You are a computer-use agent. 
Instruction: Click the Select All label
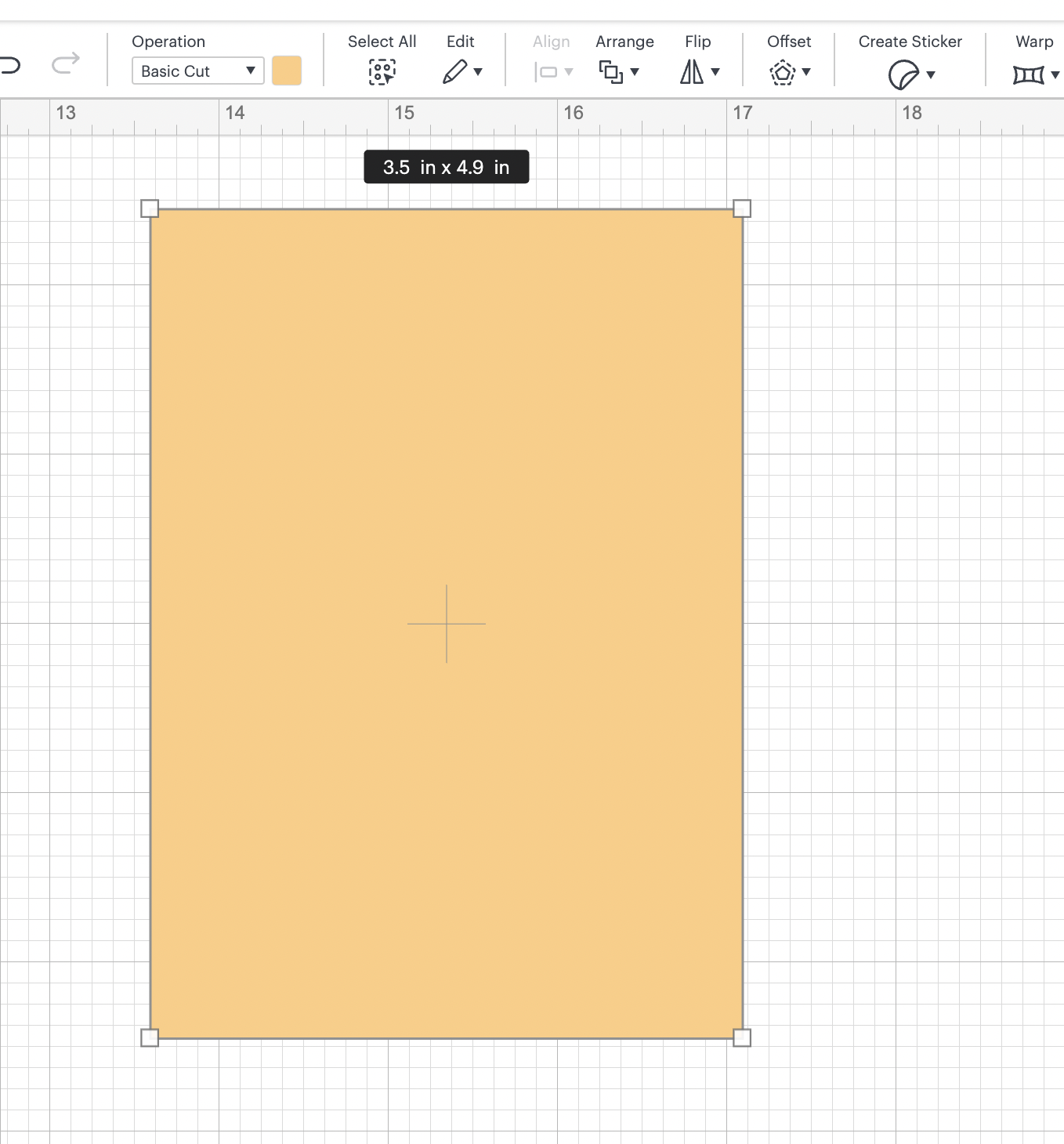tap(382, 42)
